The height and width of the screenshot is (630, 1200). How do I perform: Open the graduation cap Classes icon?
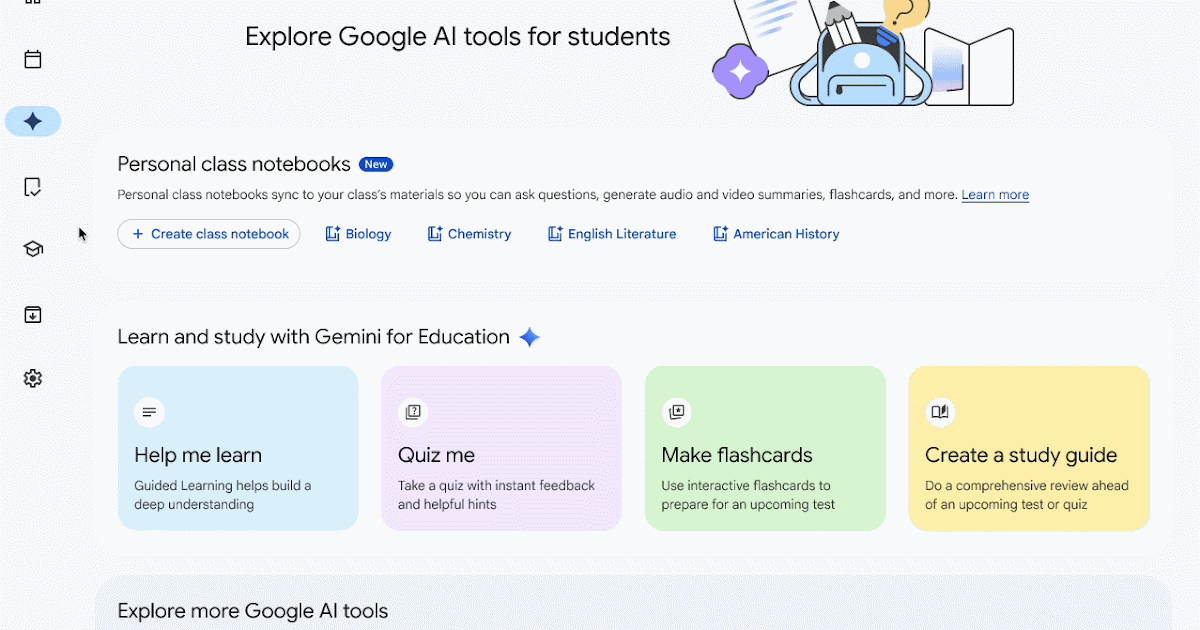click(x=32, y=249)
